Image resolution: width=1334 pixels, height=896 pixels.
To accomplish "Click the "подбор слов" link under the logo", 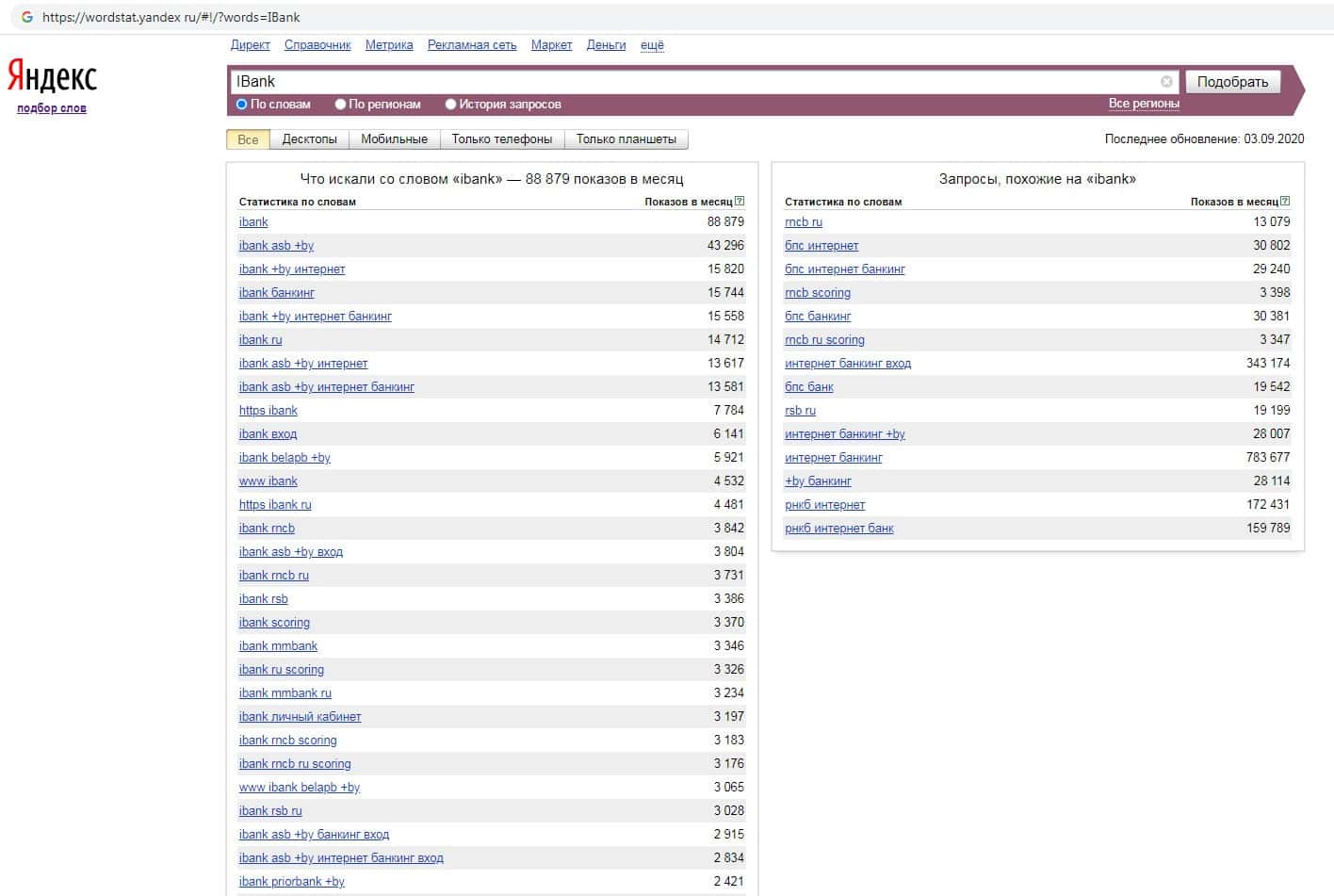I will pos(52,108).
